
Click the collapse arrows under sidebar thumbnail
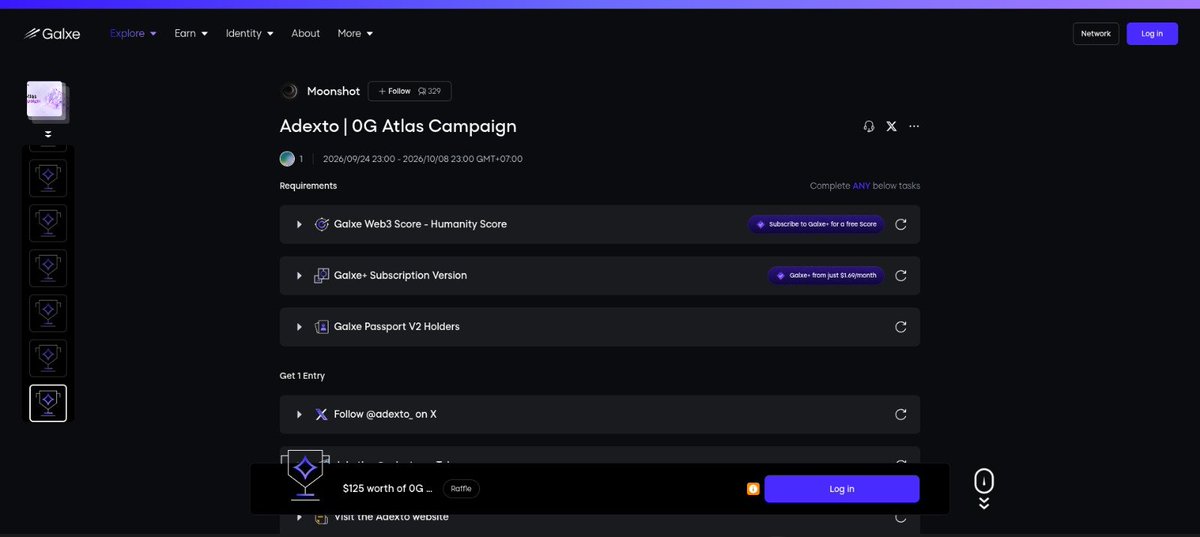tap(48, 134)
